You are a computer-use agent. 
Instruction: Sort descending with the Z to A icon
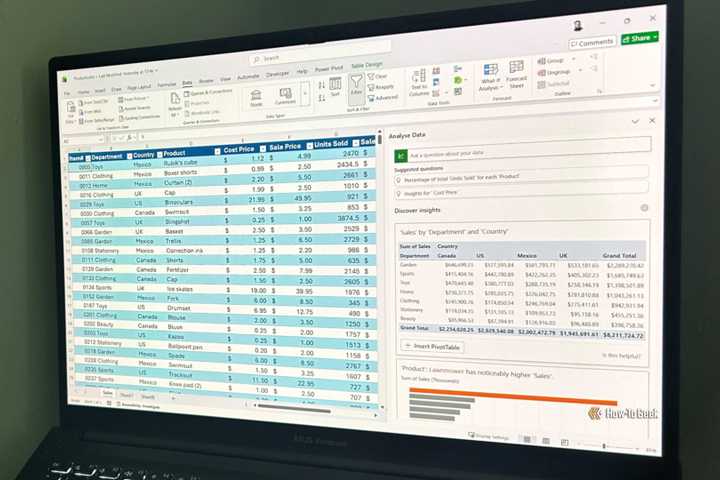pyautogui.click(x=322, y=97)
